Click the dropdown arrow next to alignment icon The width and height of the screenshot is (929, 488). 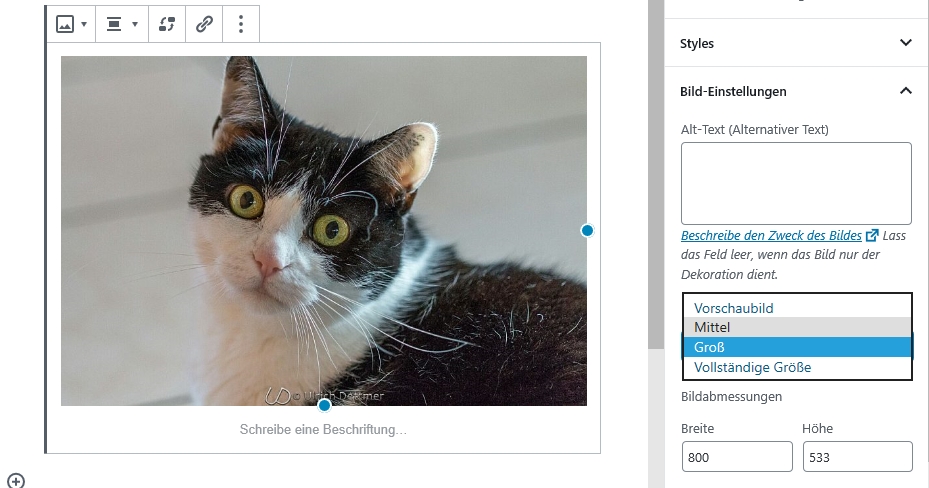point(135,24)
